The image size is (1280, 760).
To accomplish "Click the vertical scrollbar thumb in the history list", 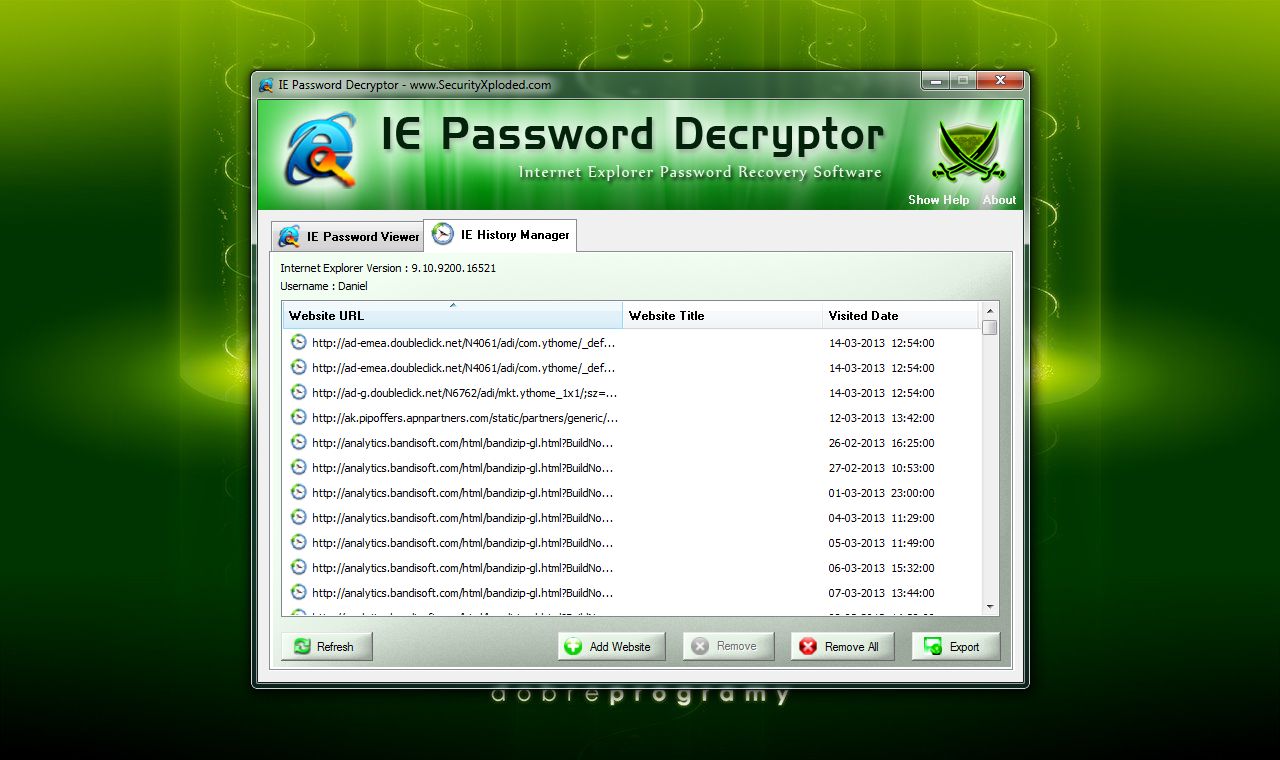I will point(990,327).
